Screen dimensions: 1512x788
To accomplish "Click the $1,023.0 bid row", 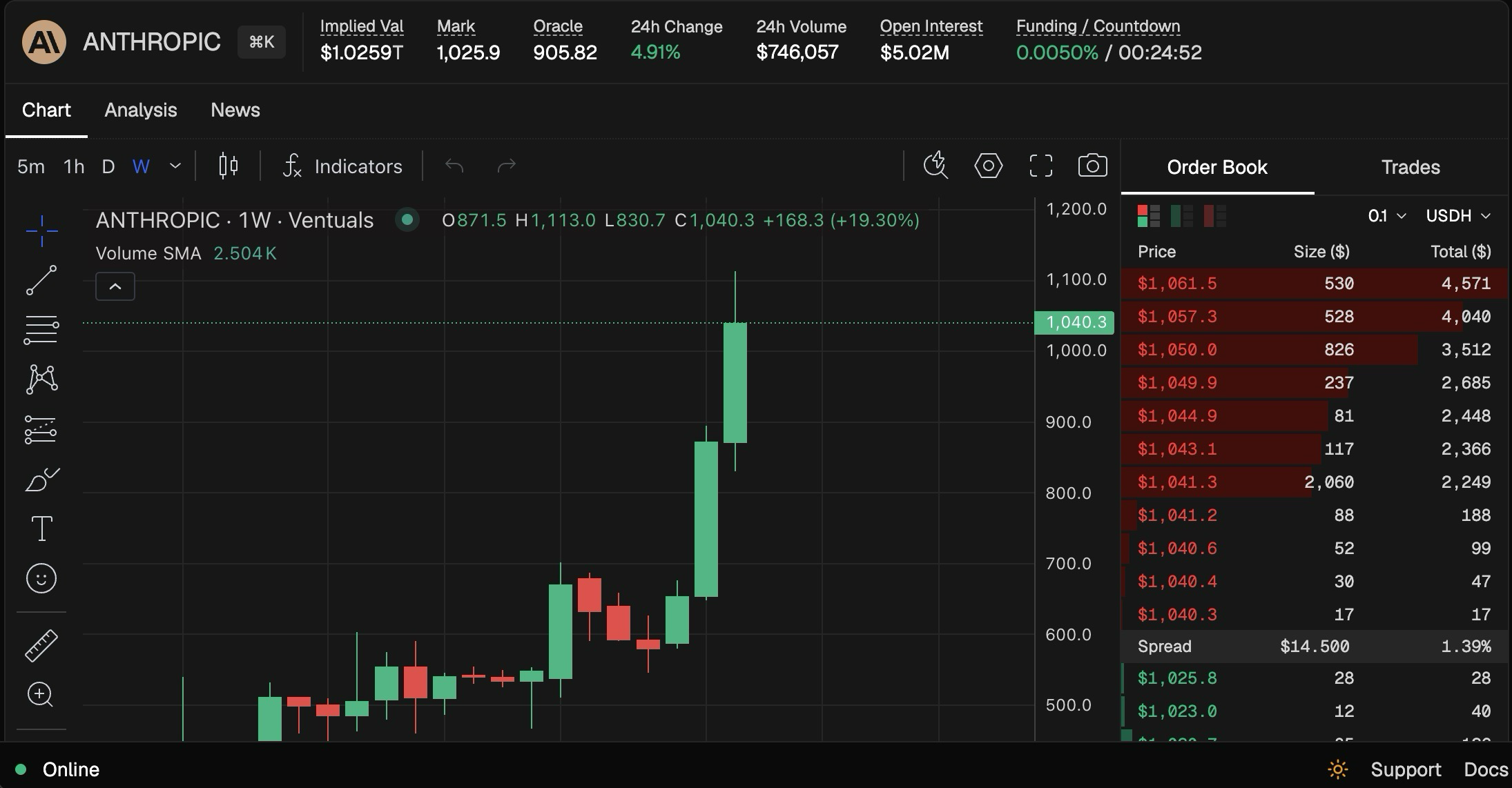I will (x=1314, y=711).
